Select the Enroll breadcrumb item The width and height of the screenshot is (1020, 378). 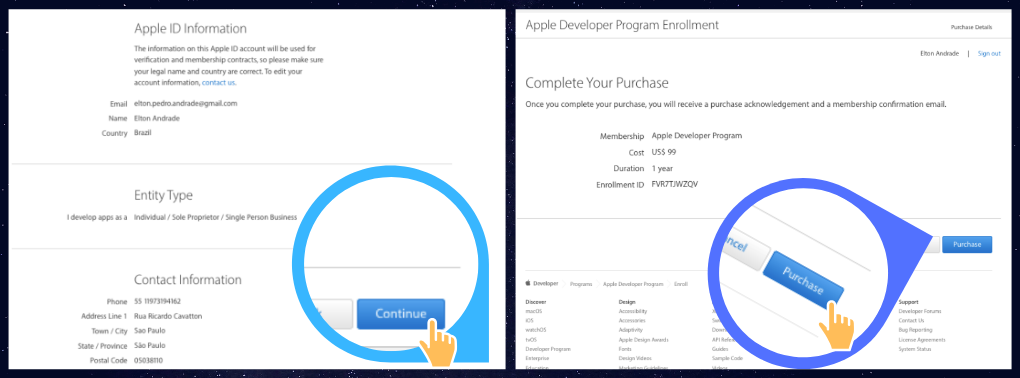pos(680,284)
